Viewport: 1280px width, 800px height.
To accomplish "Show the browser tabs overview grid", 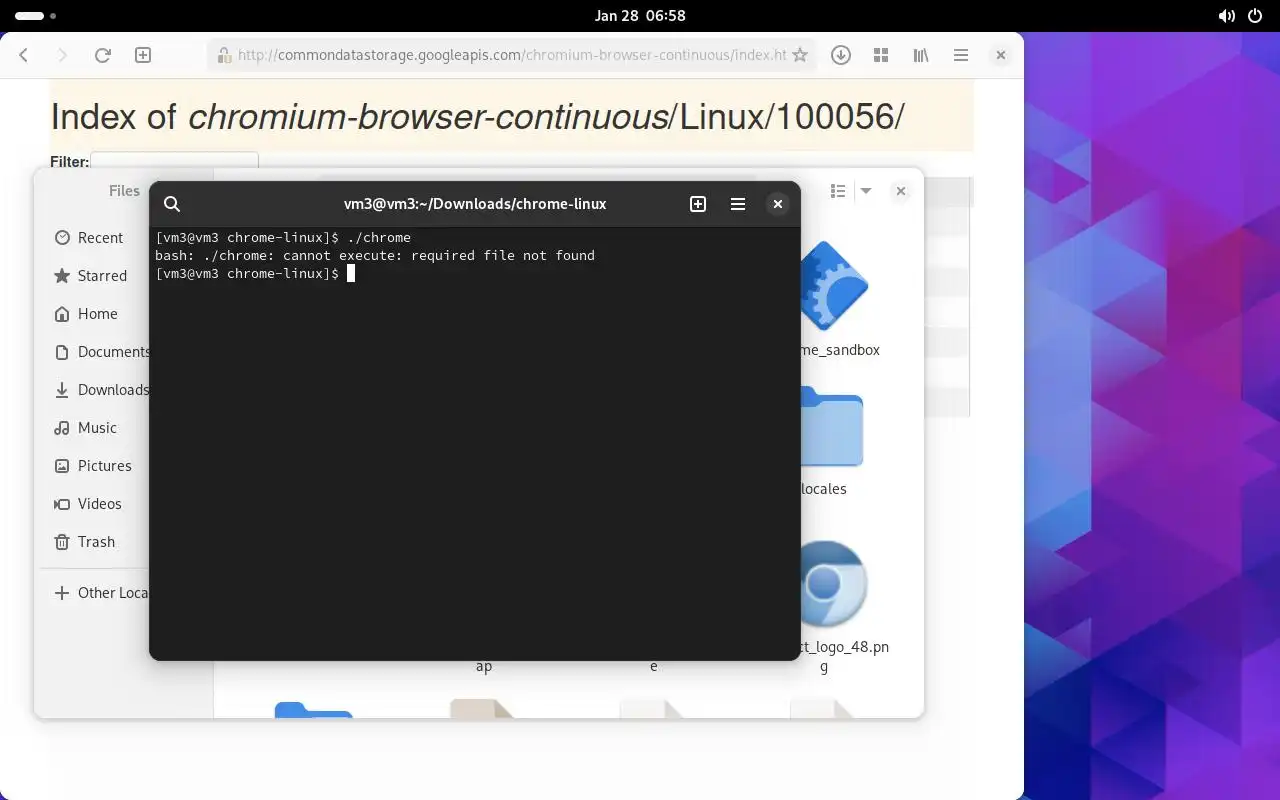I will pos(881,55).
